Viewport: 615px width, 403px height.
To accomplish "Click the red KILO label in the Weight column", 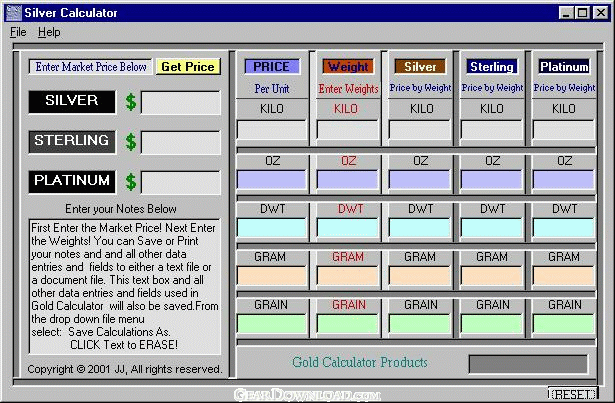I will pyautogui.click(x=346, y=108).
